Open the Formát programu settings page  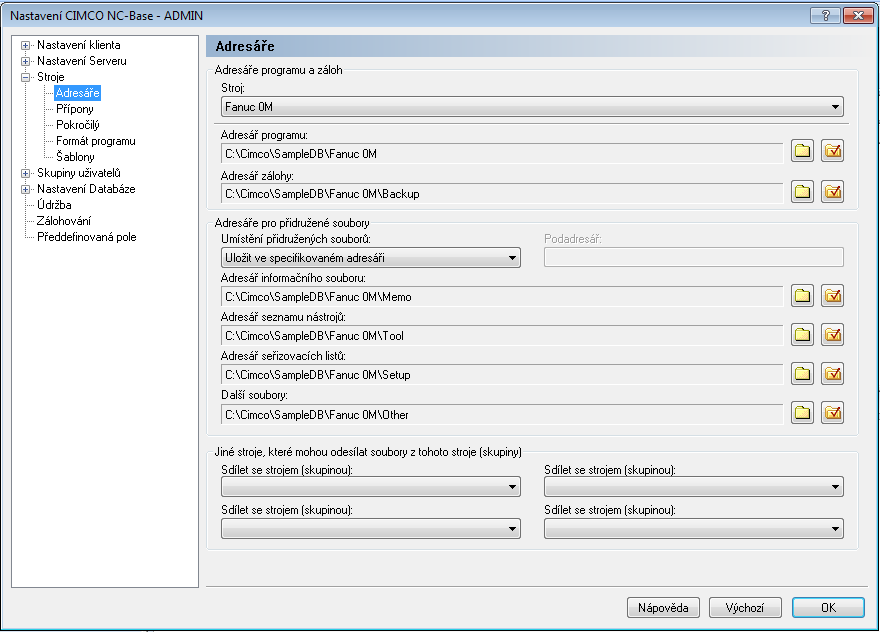95,141
